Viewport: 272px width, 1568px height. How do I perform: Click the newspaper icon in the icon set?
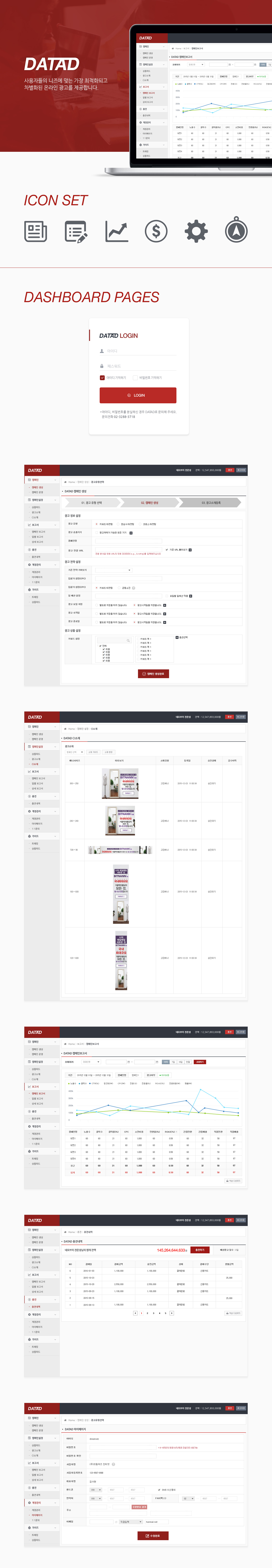pyautogui.click(x=35, y=231)
